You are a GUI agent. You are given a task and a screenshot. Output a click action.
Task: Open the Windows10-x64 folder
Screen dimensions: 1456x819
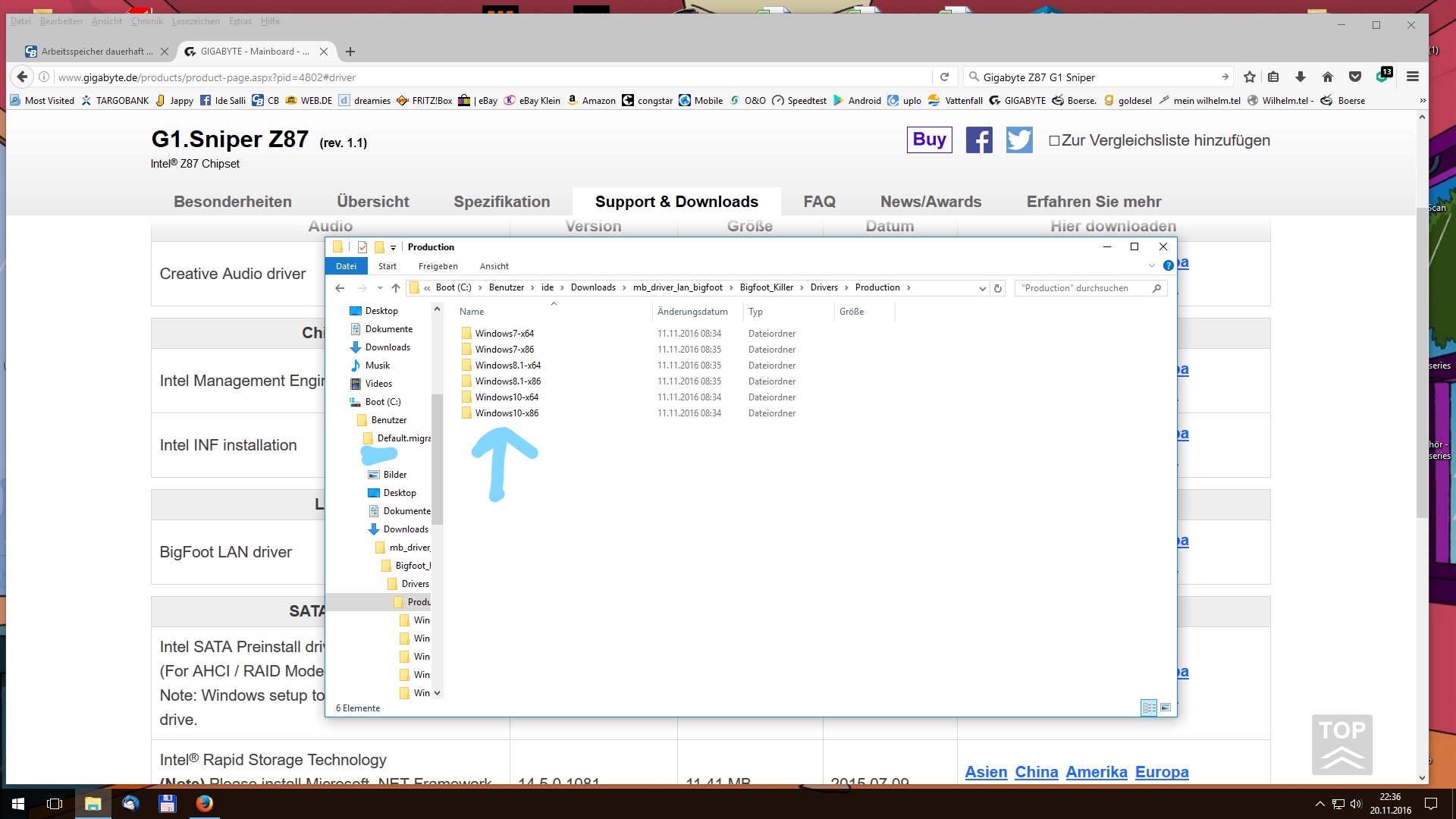(507, 397)
